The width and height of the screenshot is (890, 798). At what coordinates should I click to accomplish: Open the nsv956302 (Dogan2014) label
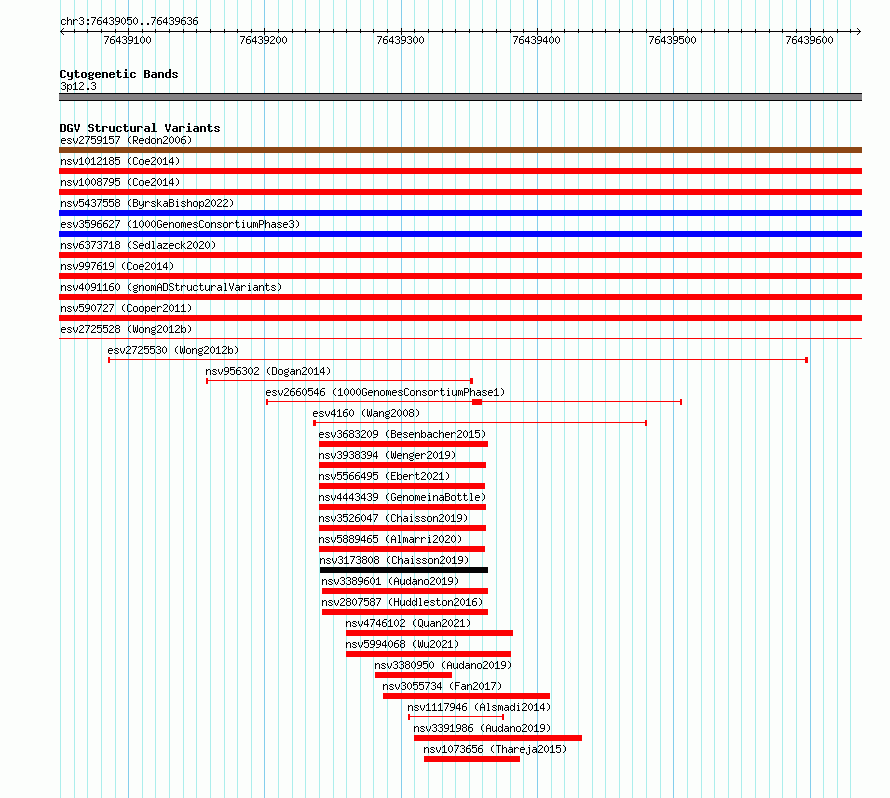pyautogui.click(x=268, y=371)
